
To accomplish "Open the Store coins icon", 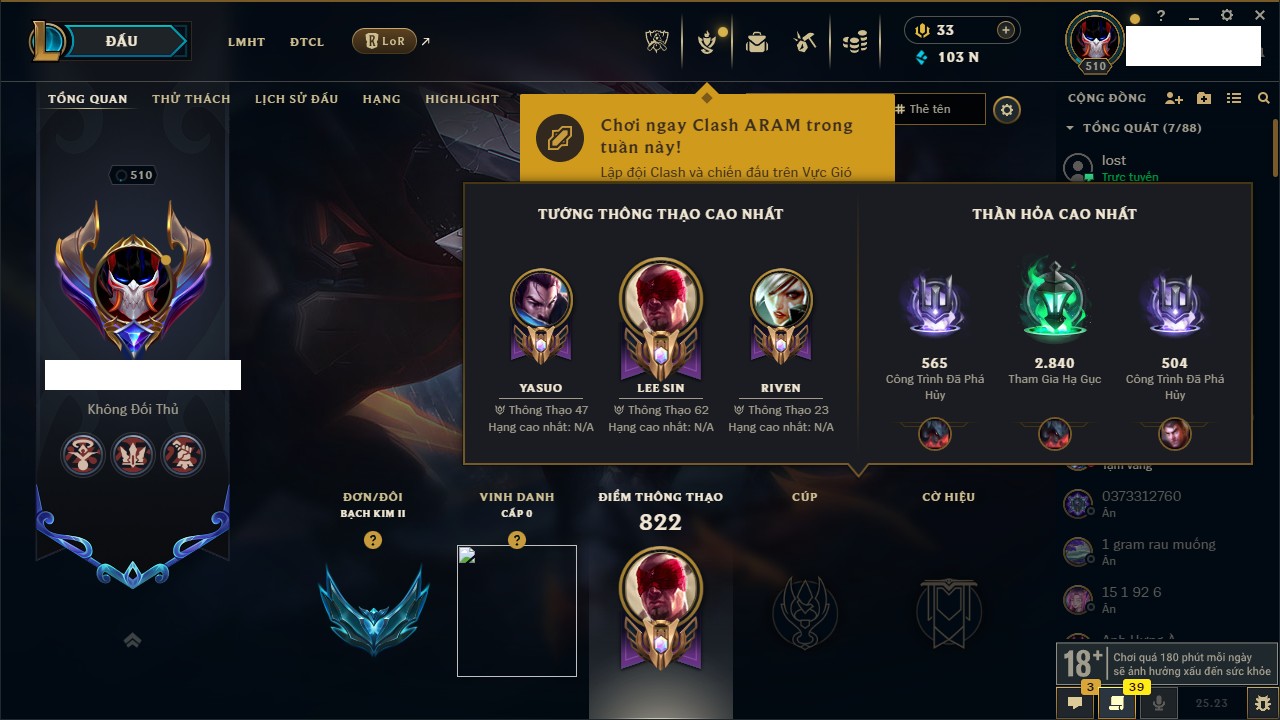I will [x=854, y=42].
